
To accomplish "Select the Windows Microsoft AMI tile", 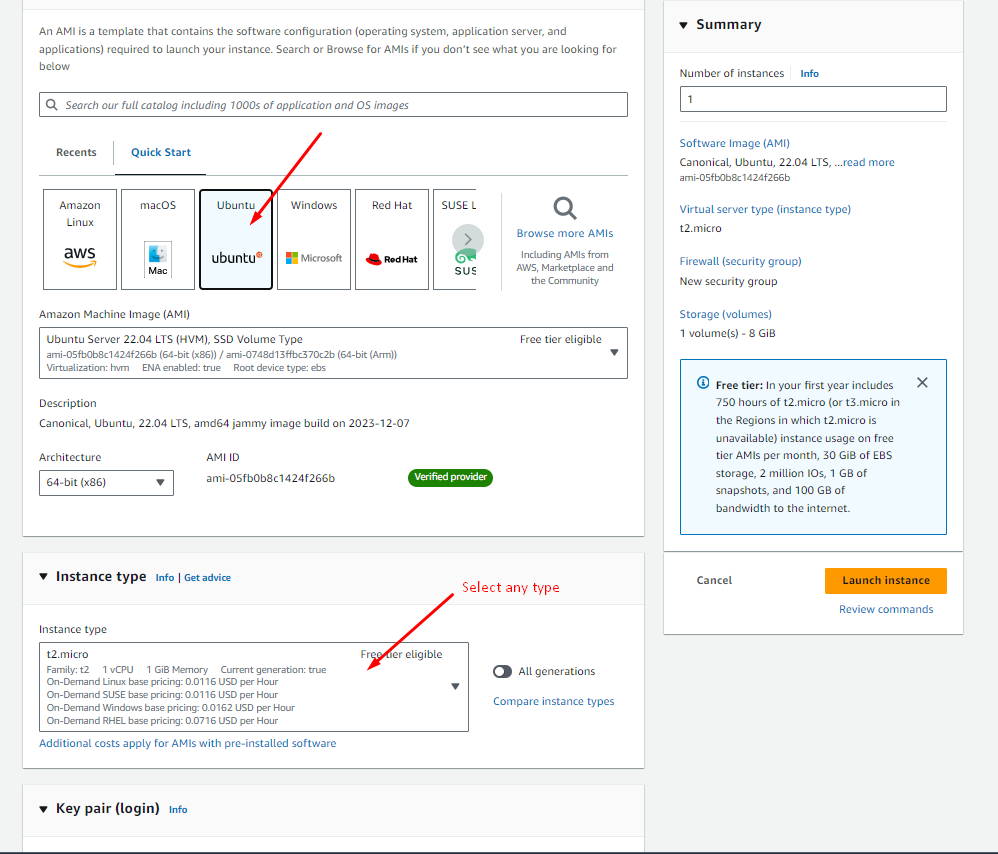I will [x=314, y=239].
